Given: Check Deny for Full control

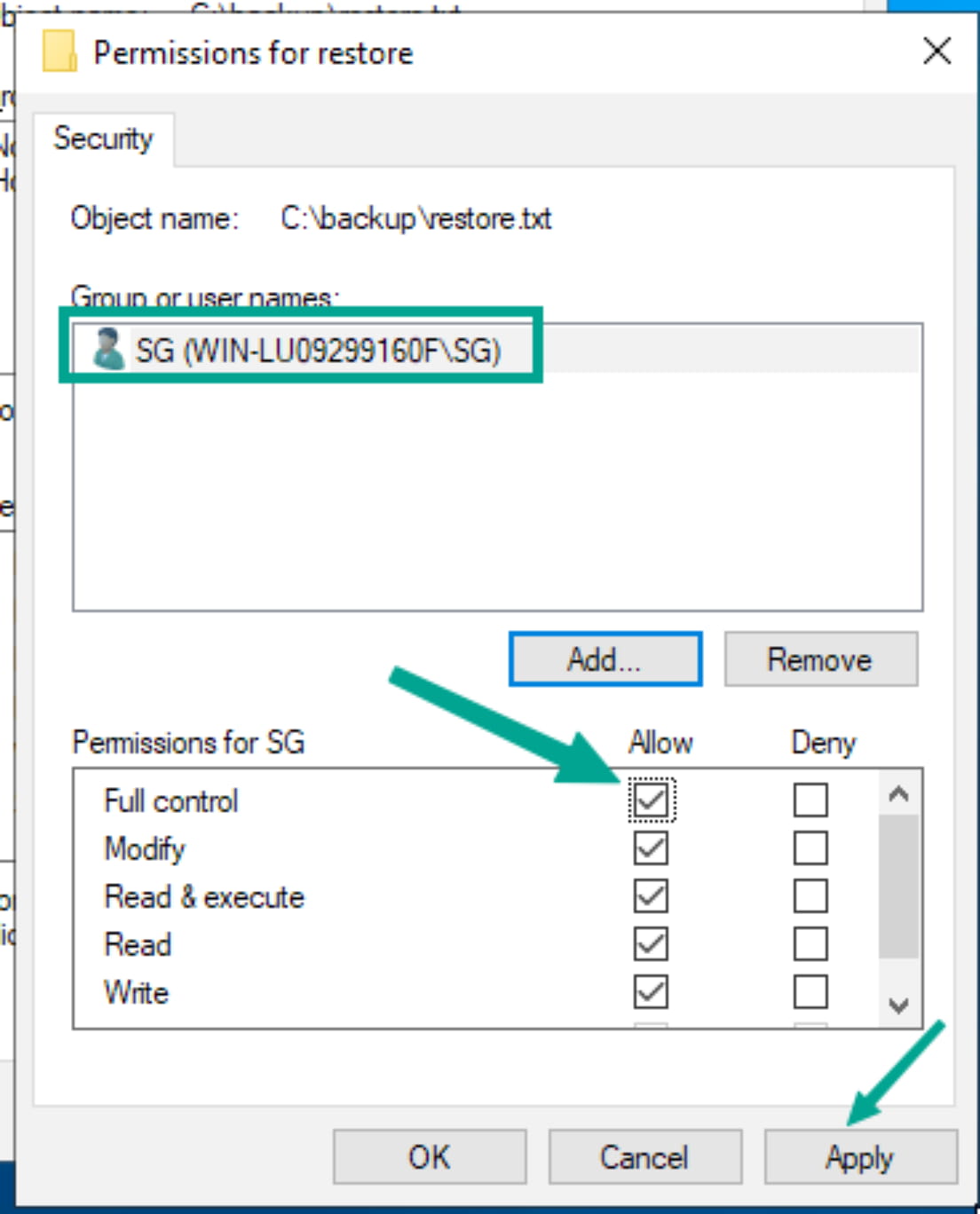Looking at the screenshot, I should [x=810, y=800].
